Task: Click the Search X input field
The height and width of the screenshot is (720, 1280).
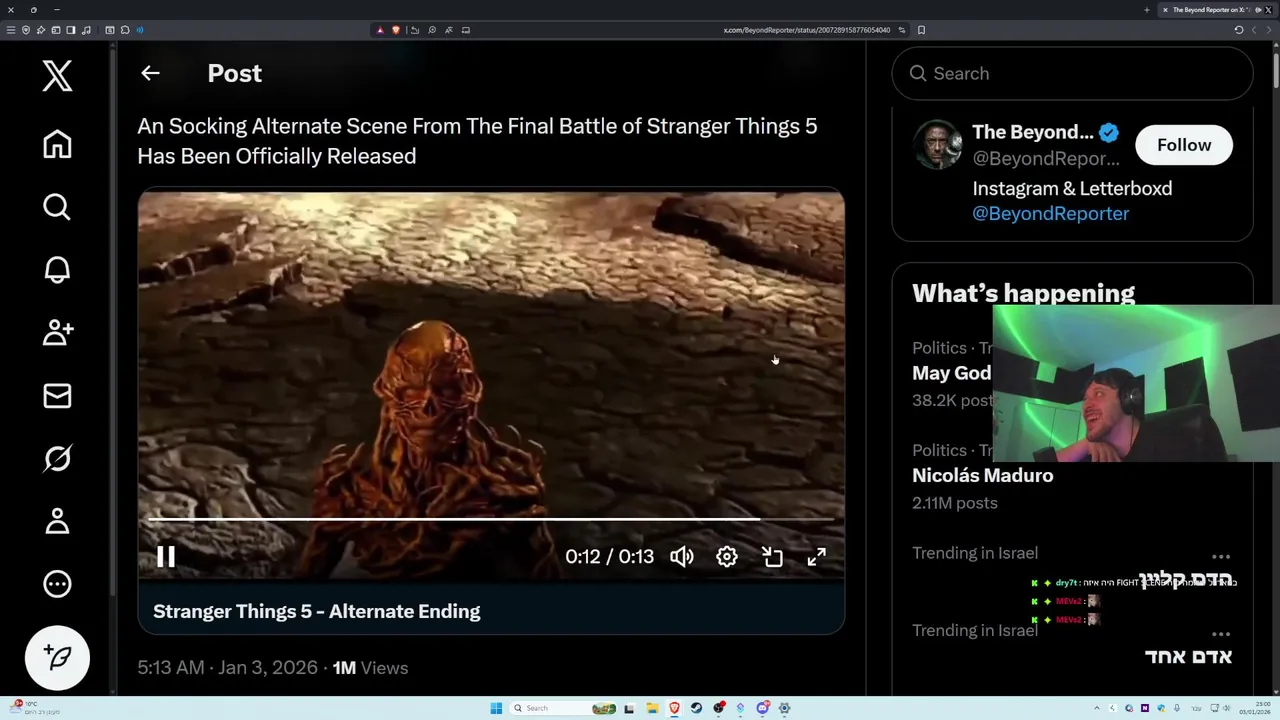Action: [x=1072, y=73]
